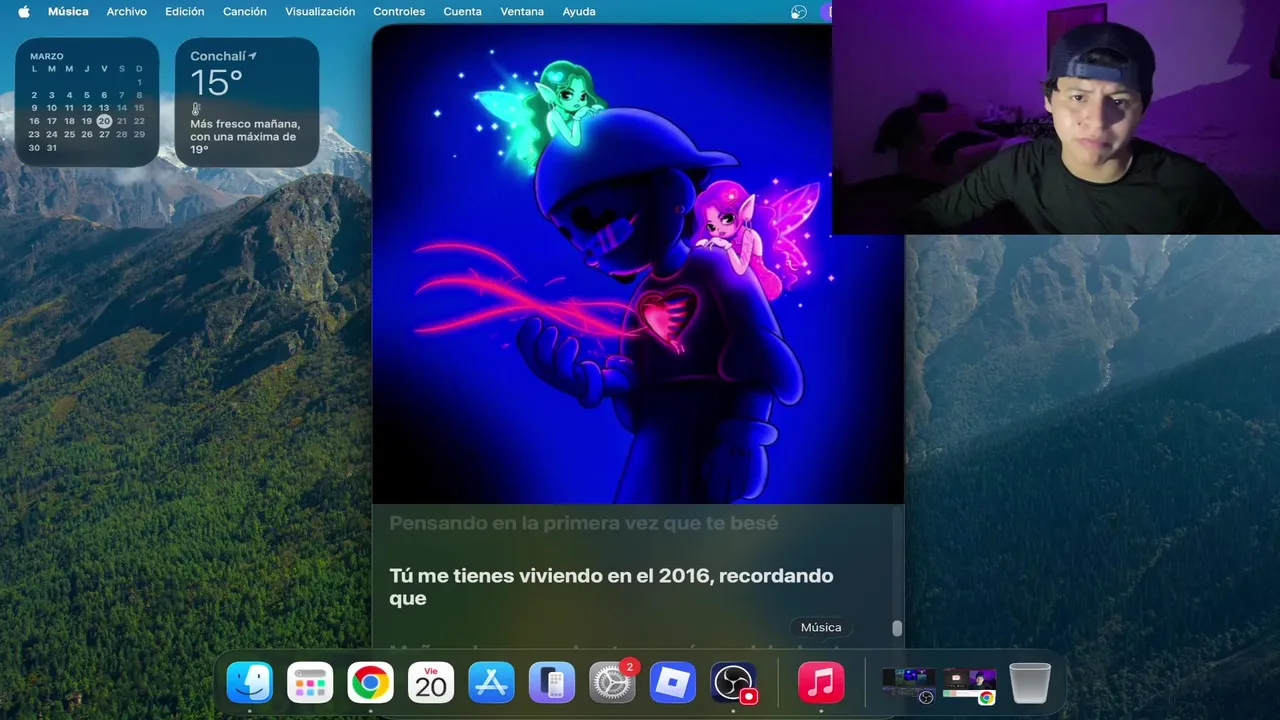Click the thermometer icon in weather widget
1280x720 pixels.
tap(196, 109)
